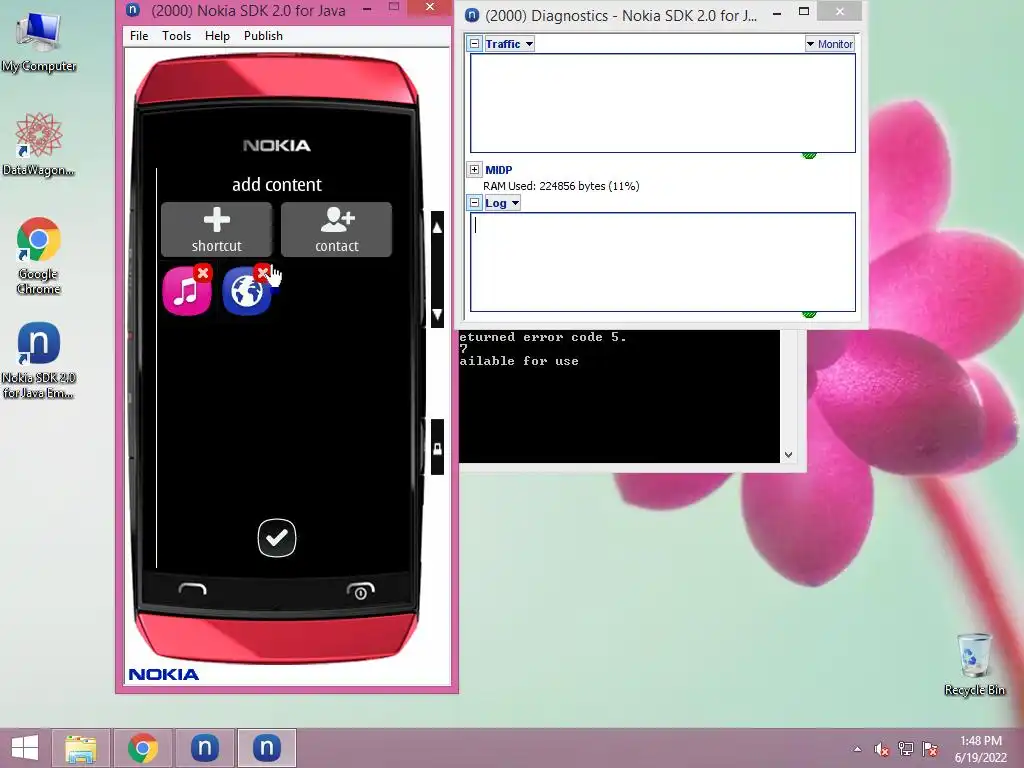
Task: Minimize the Nokia SDK emulator window
Action: click(368, 8)
